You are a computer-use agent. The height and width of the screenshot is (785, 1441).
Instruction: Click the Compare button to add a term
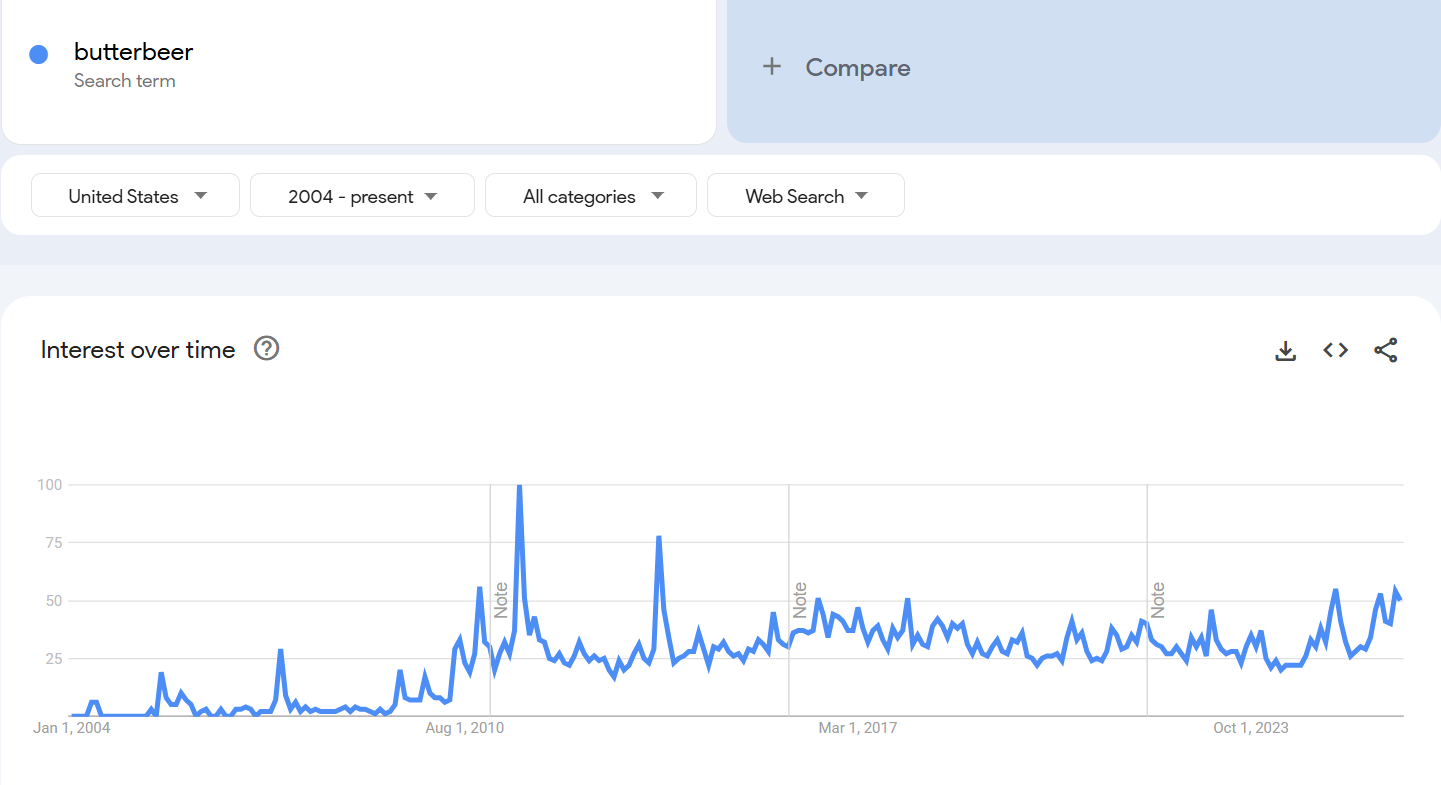point(1083,68)
